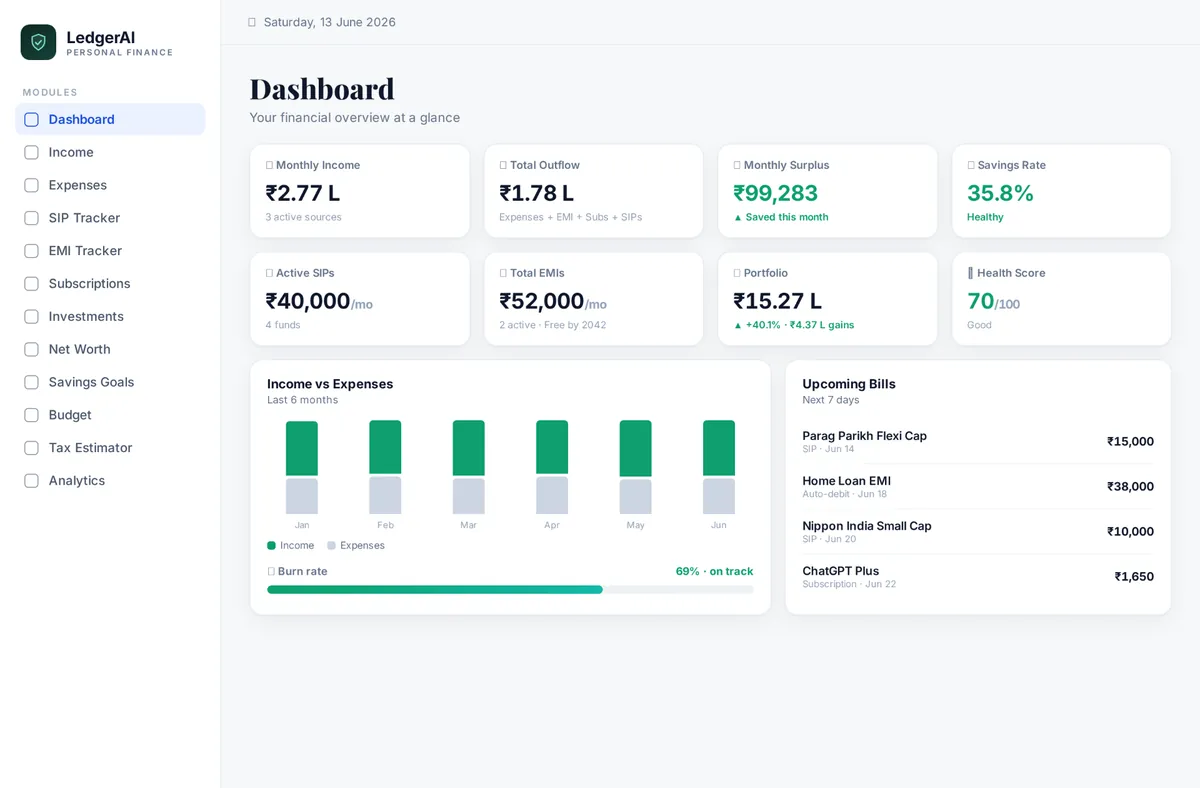Select the Home Loan EMI bill
Image resolution: width=1200 pixels, height=788 pixels.
tap(978, 486)
